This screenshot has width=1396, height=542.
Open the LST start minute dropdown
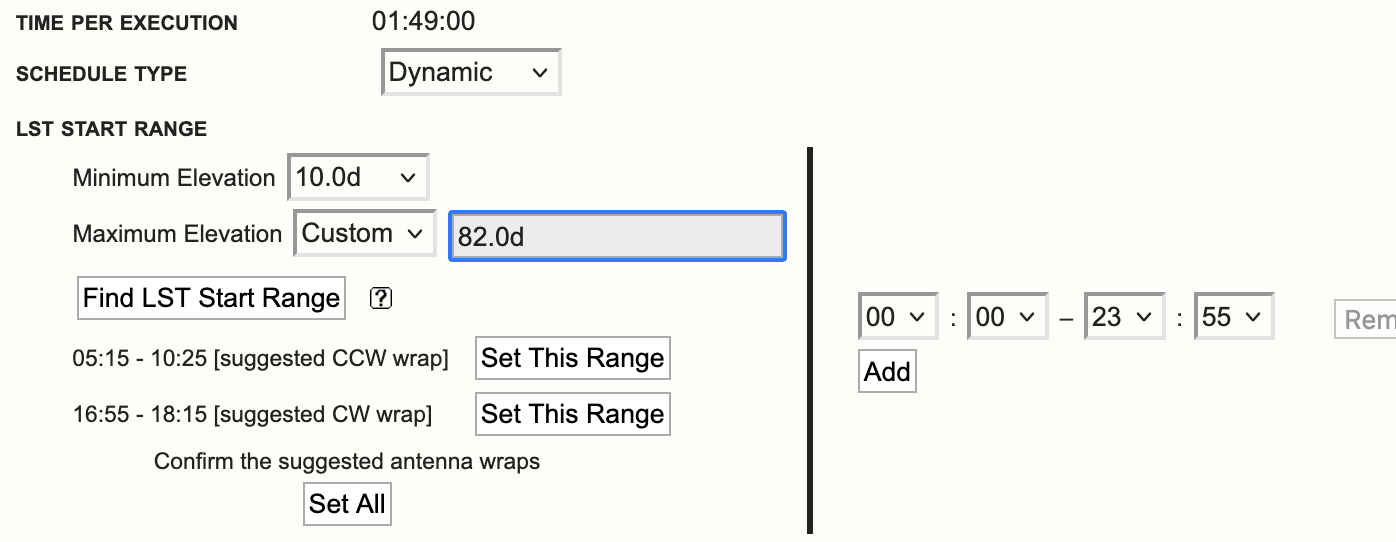pos(1007,318)
